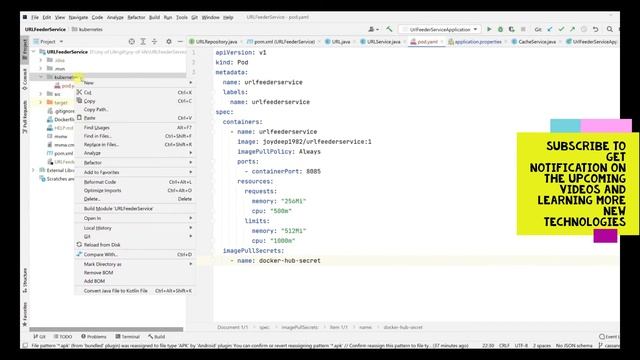
Task: Click the Git commit checkmark icon
Action: pos(561,29)
